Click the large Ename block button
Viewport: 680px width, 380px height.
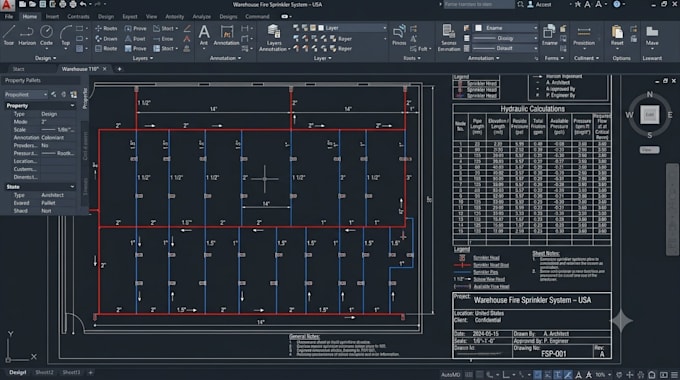pos(549,36)
